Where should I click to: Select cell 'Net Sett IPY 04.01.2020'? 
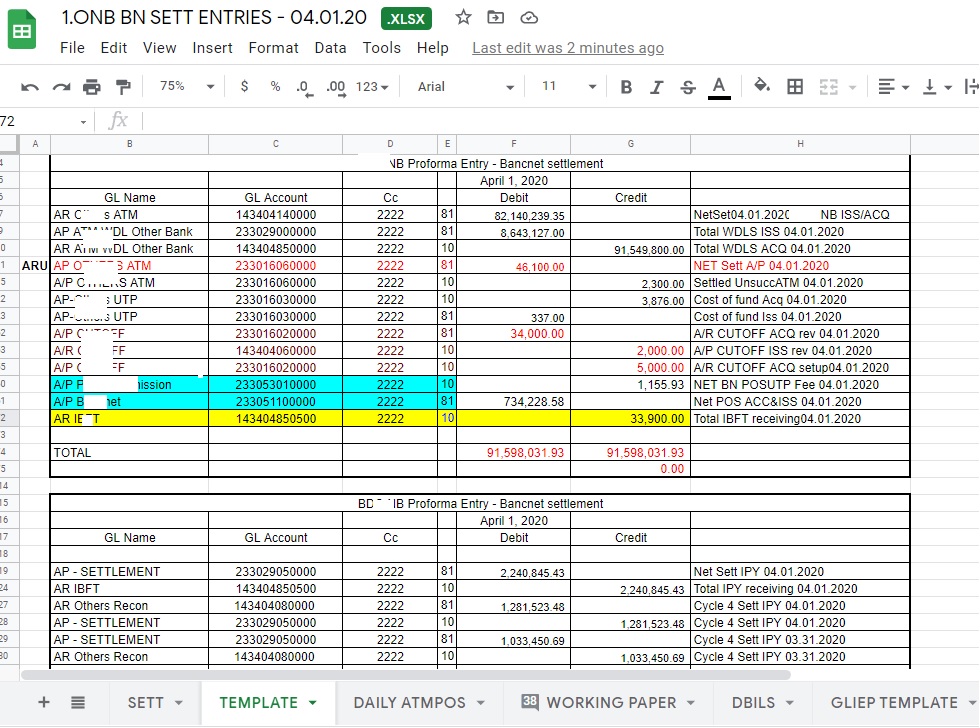(x=800, y=572)
